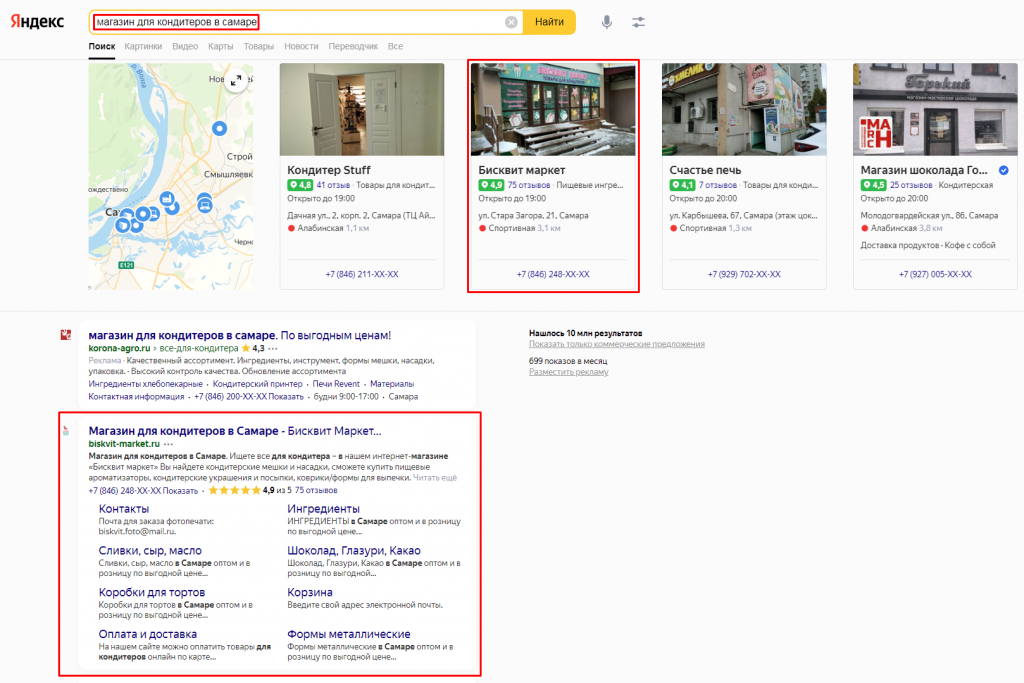Show phone +7 (846) 248-XX-XX on card
This screenshot has height=683, width=1024.
553,274
